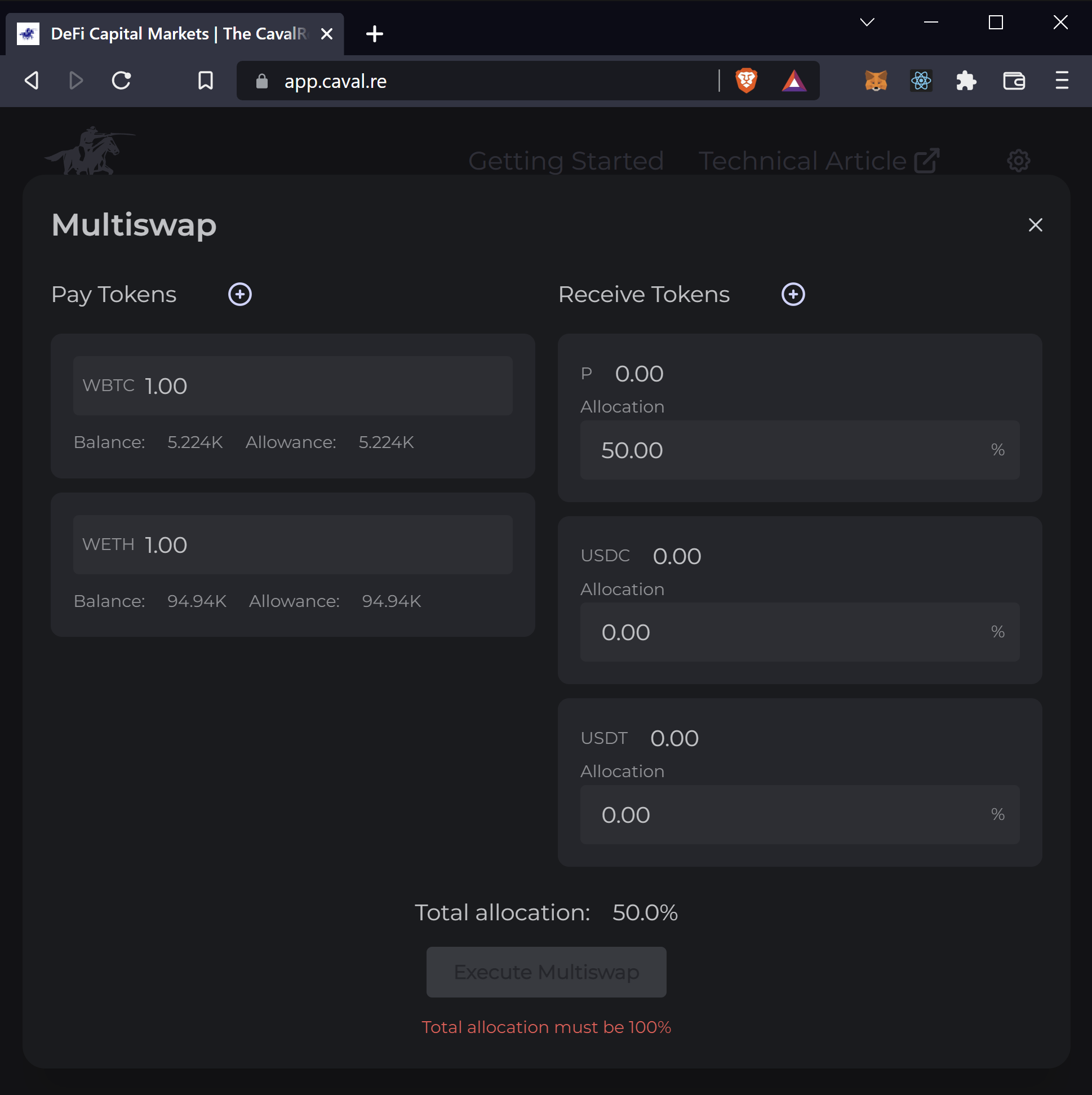Add another pay token with plus icon

[x=239, y=294]
